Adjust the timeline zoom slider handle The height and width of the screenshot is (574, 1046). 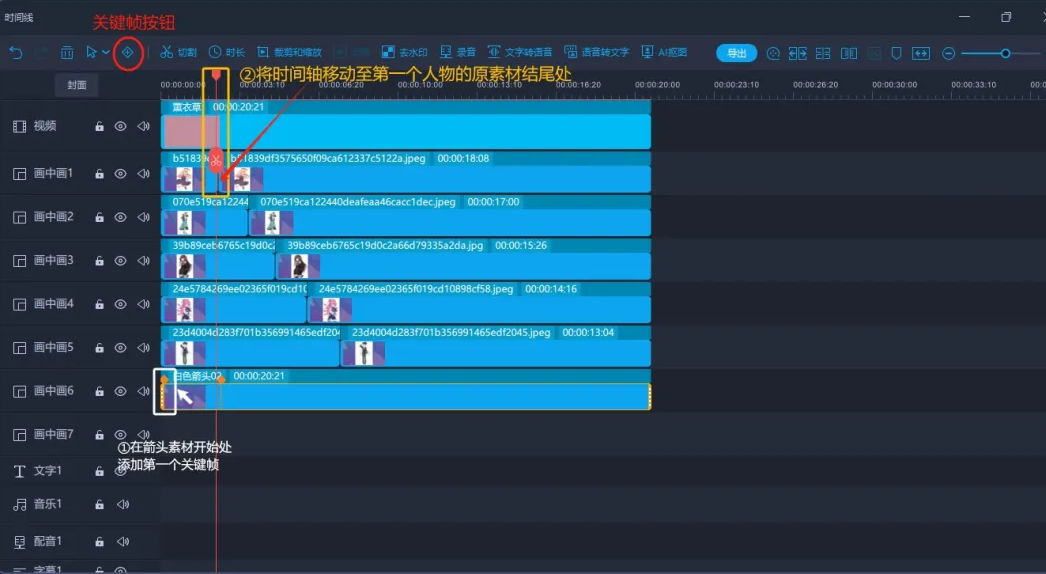[1005, 53]
